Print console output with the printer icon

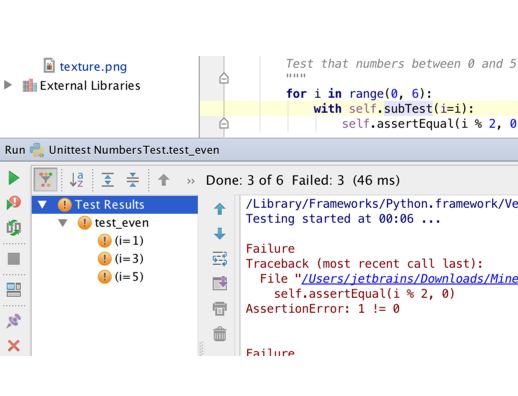220,308
